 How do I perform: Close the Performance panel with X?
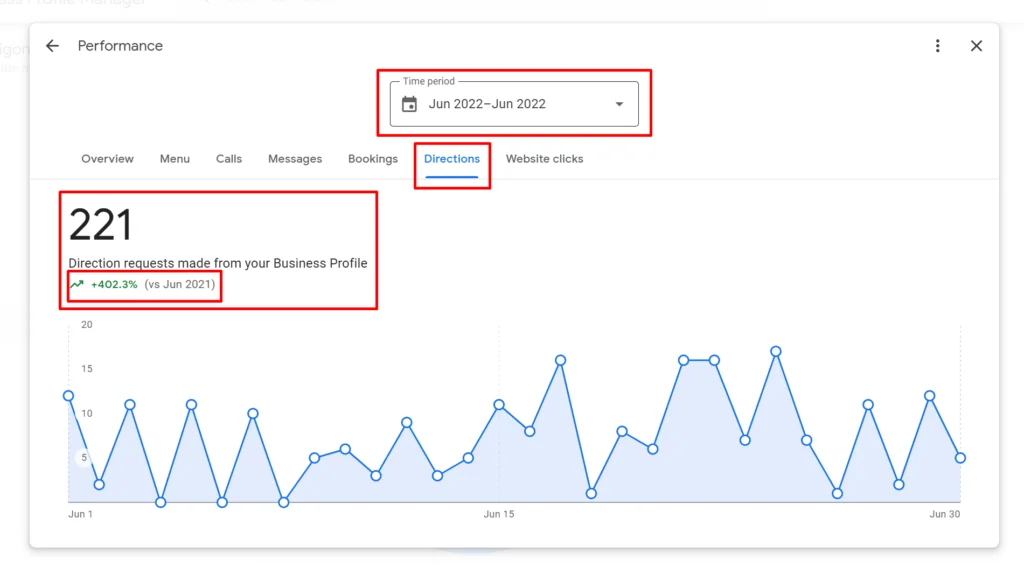click(976, 46)
